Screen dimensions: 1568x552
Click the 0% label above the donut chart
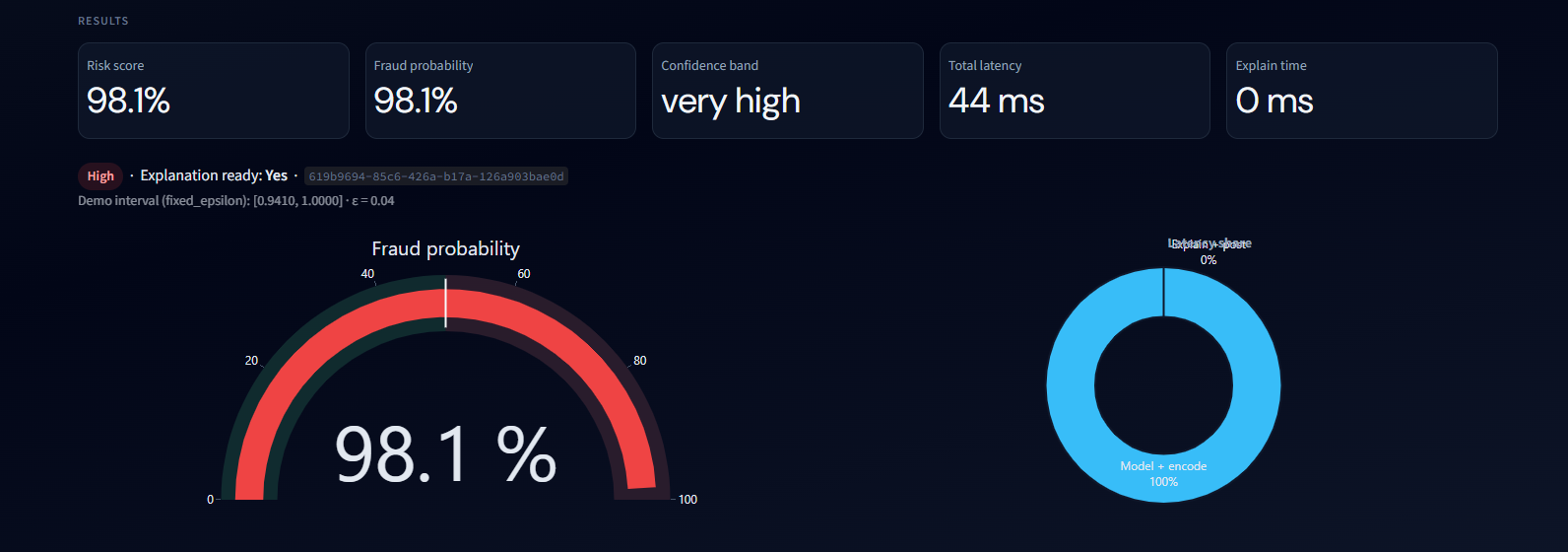coord(1209,260)
